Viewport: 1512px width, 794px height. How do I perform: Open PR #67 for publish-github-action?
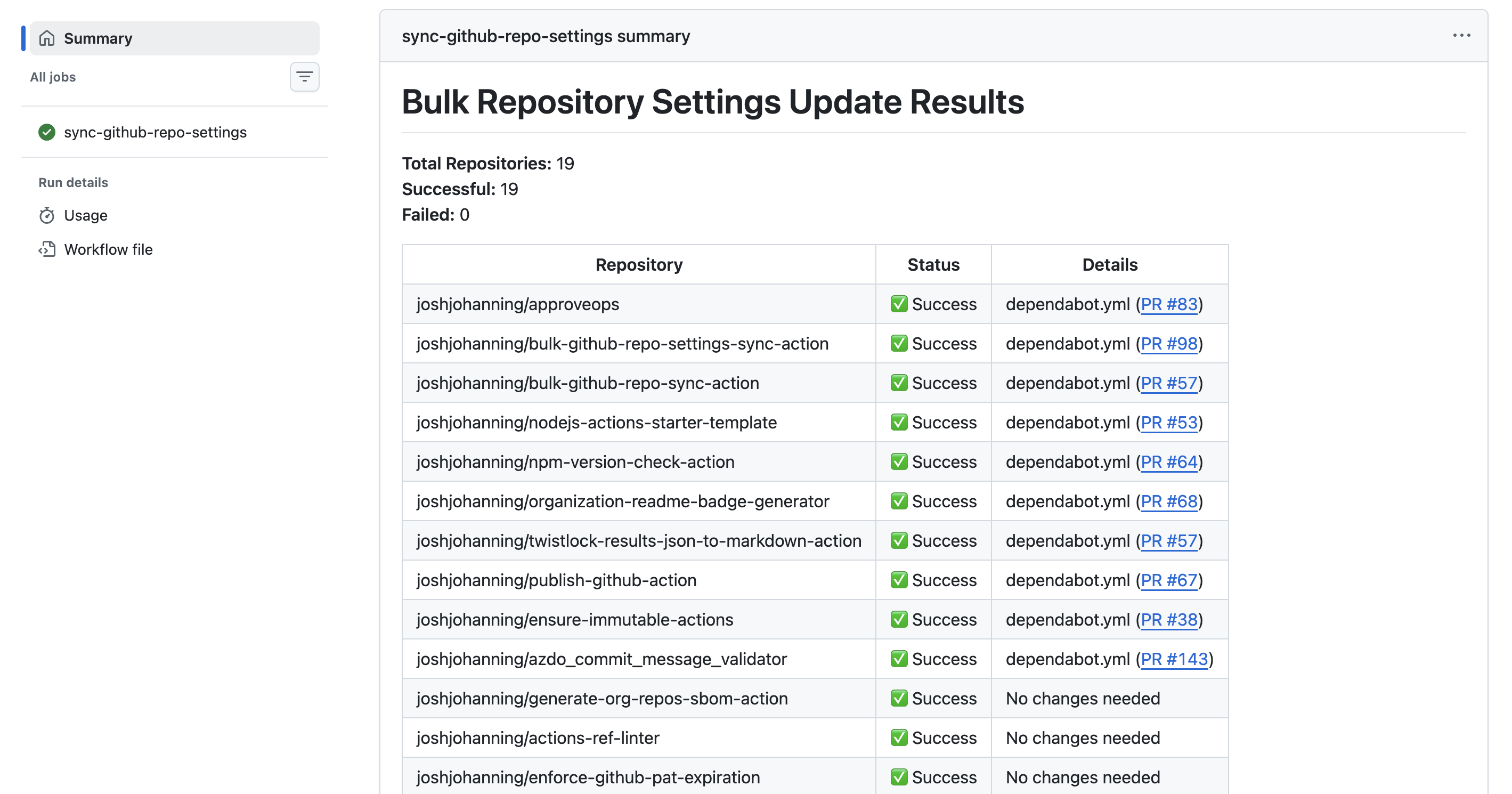tap(1170, 580)
